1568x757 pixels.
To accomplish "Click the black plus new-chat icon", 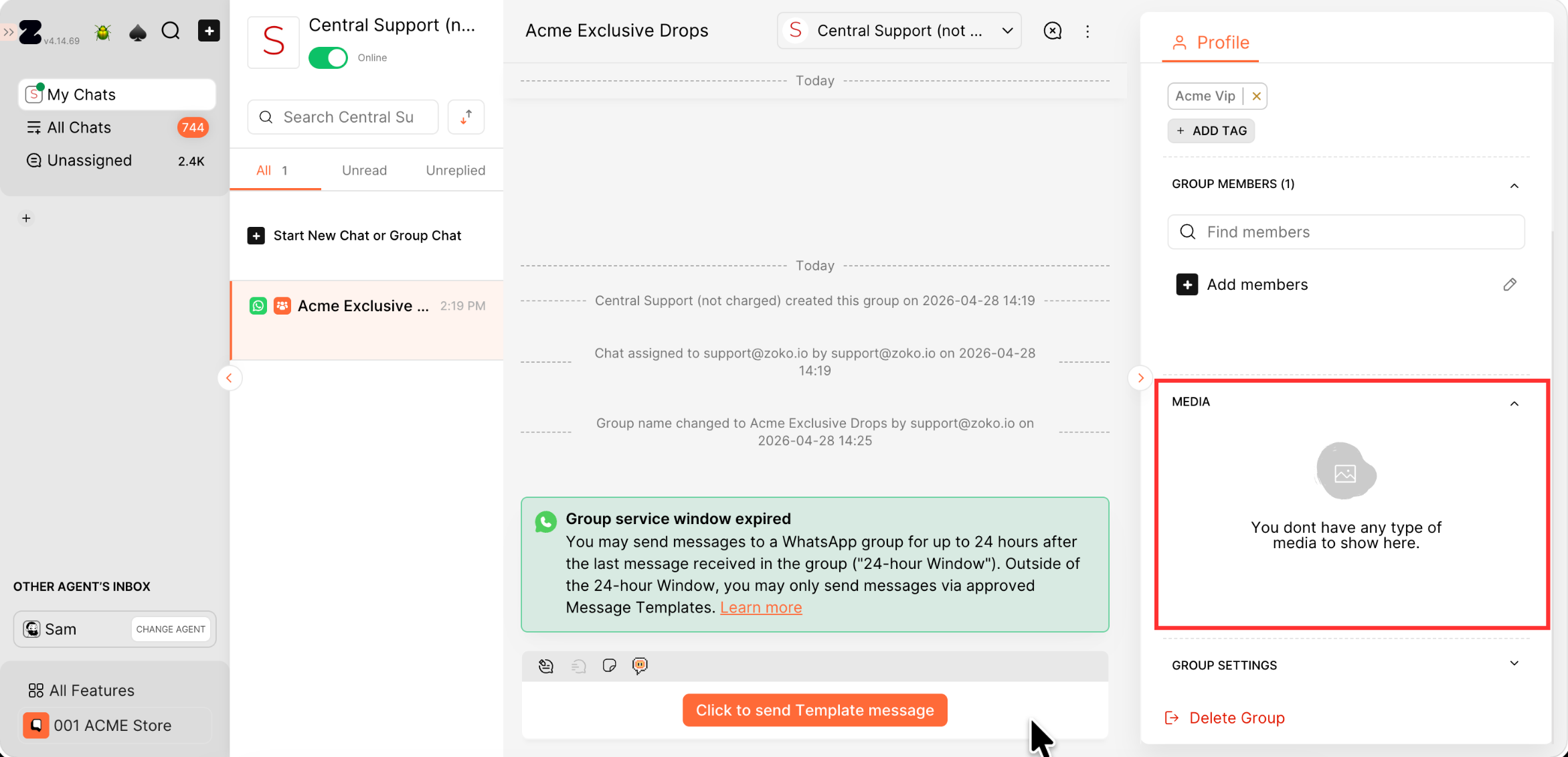I will coord(209,31).
